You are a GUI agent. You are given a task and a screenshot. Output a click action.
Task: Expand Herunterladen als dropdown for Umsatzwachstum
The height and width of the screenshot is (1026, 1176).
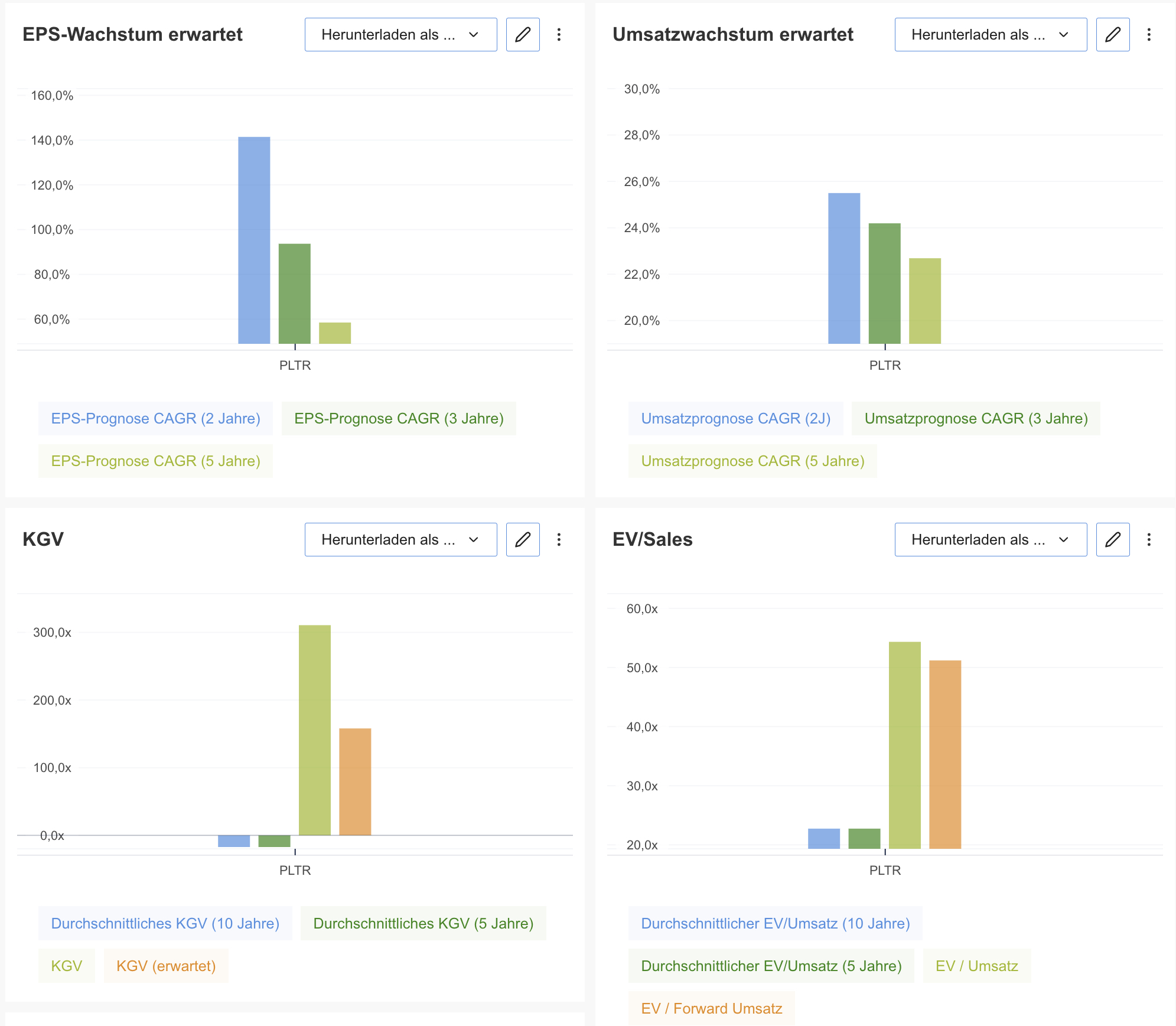991,35
